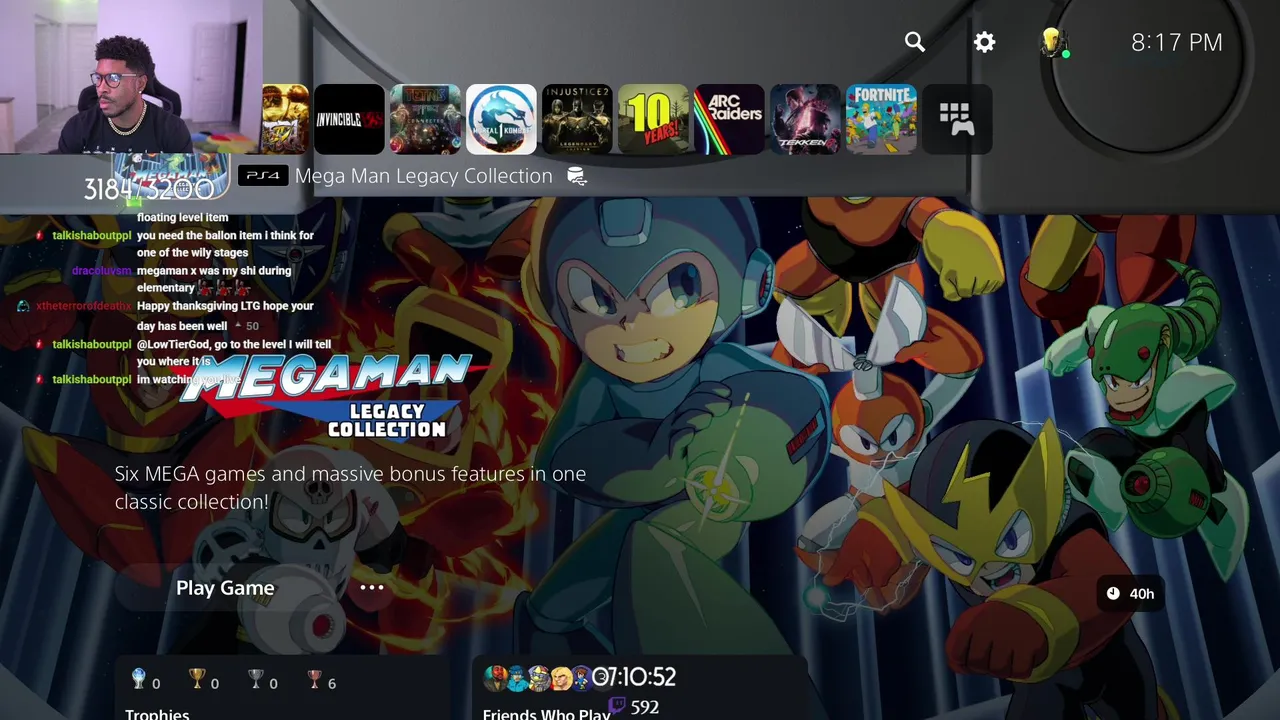Click the silver trophy icon
The height and width of the screenshot is (720, 1280).
tap(256, 679)
